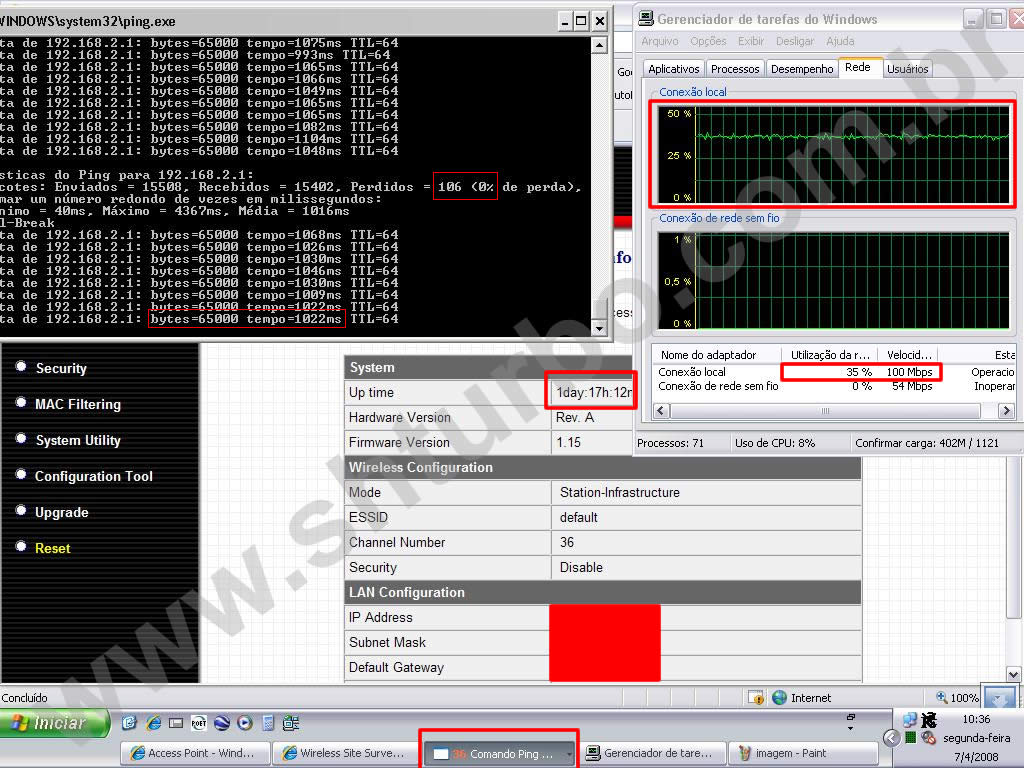The width and height of the screenshot is (1024, 768).
Task: Minimize the ping.exe console window
Action: [566, 21]
